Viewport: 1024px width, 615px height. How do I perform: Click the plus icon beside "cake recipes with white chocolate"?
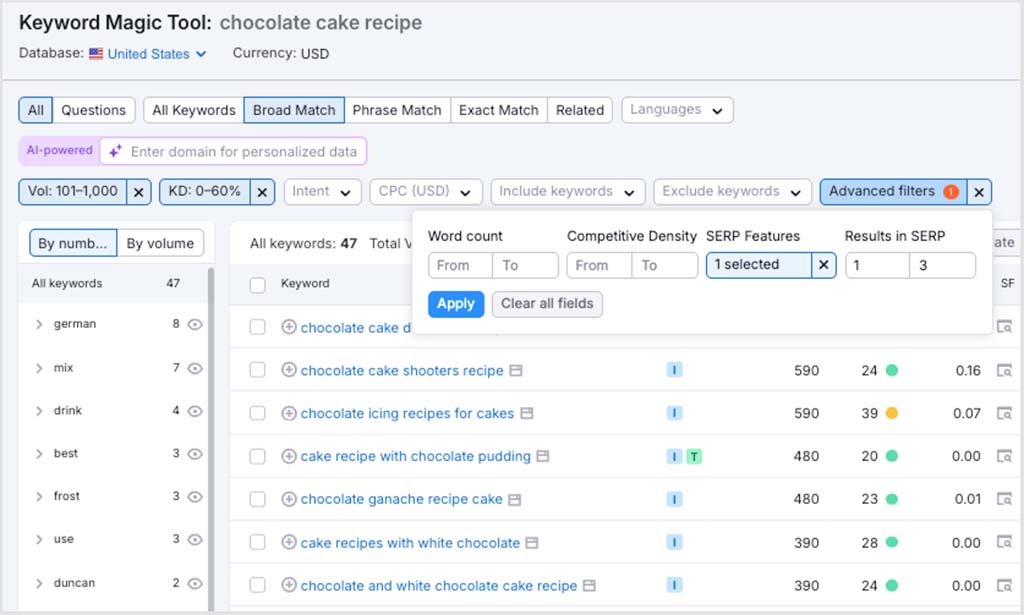289,543
